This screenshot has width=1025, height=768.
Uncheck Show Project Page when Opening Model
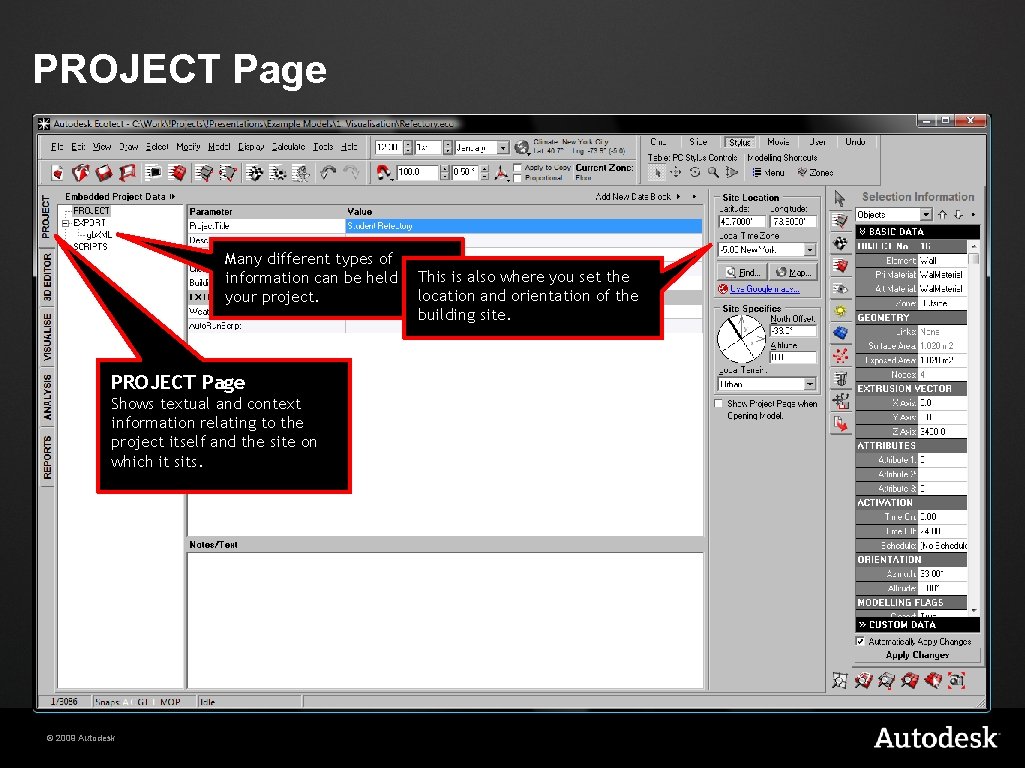point(717,403)
